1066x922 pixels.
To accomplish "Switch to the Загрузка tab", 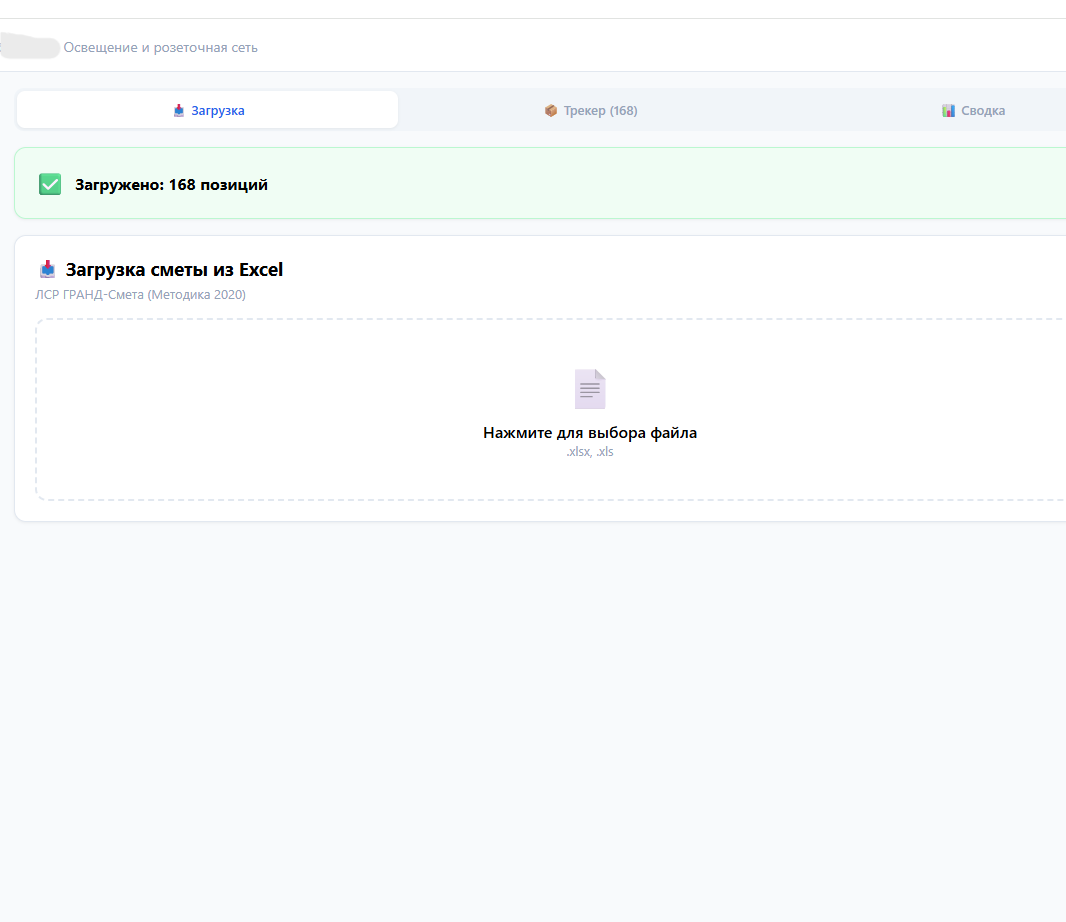I will tap(207, 110).
